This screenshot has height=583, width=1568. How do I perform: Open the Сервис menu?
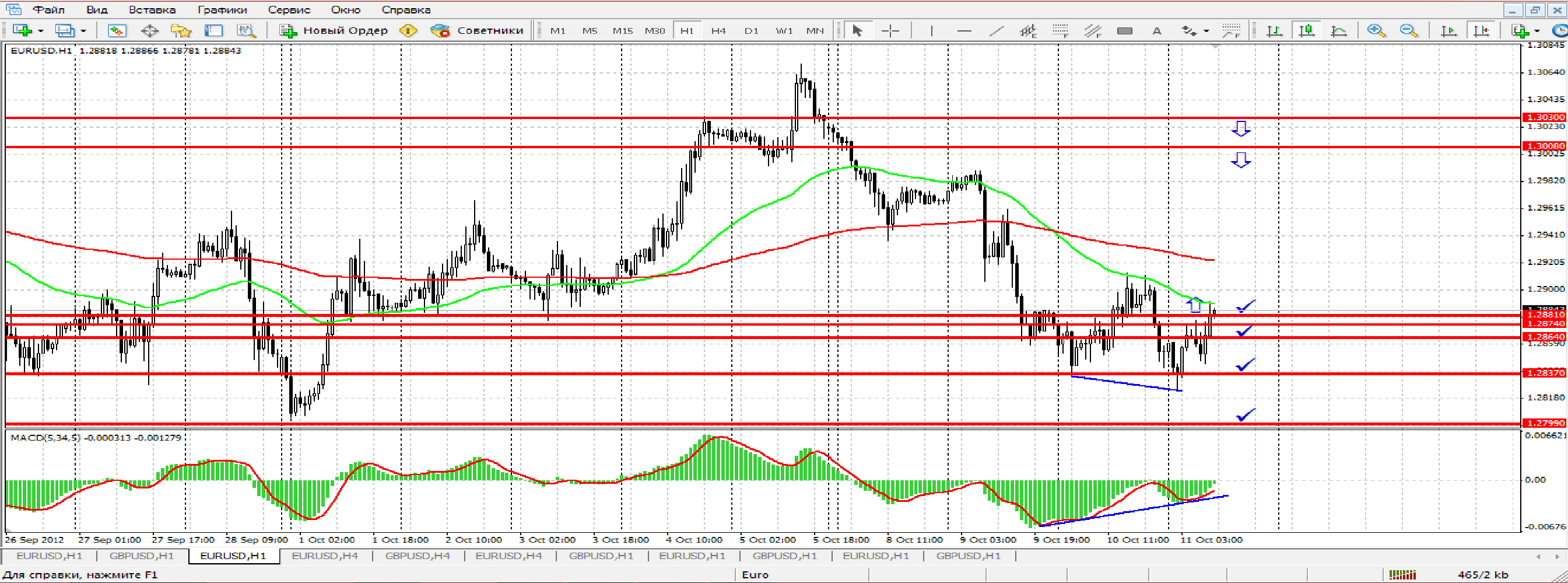289,10
